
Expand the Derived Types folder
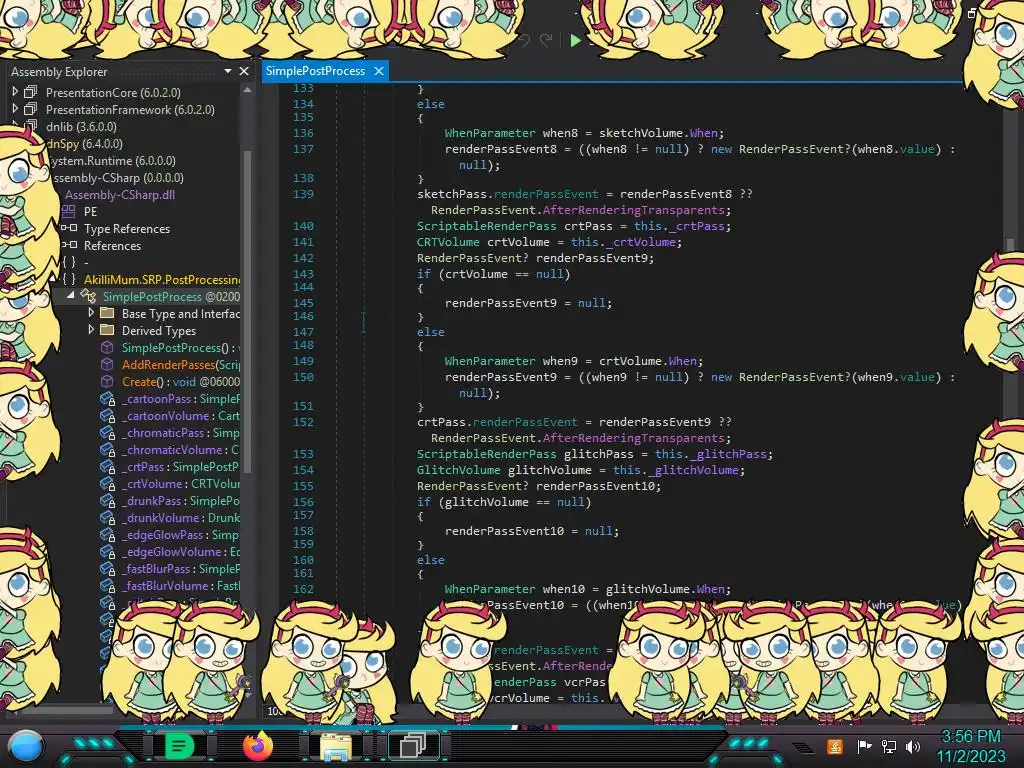[x=91, y=330]
